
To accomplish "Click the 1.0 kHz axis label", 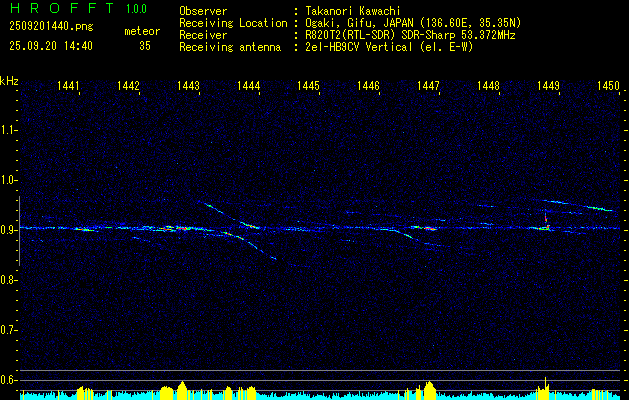I will click(8, 180).
